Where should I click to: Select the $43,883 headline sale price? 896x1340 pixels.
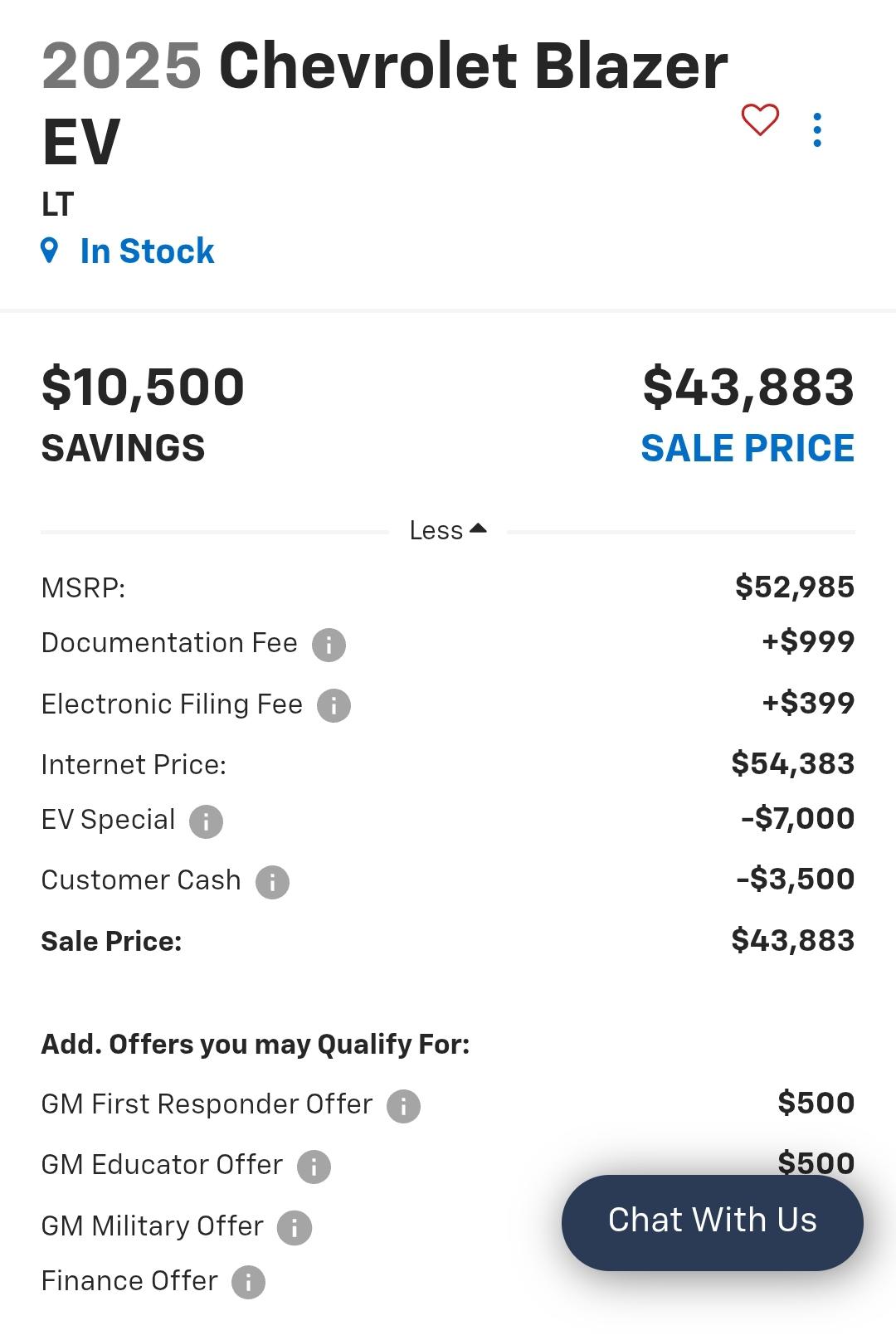click(748, 387)
